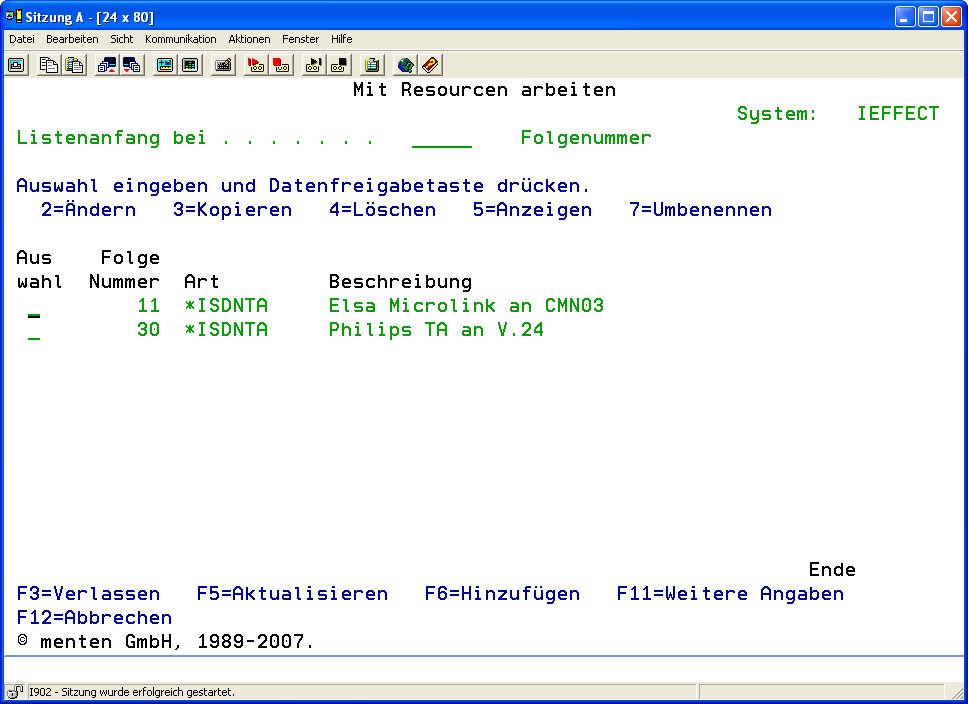The width and height of the screenshot is (968, 704).
Task: Click F6=Hinzufügen function key label
Action: [502, 594]
